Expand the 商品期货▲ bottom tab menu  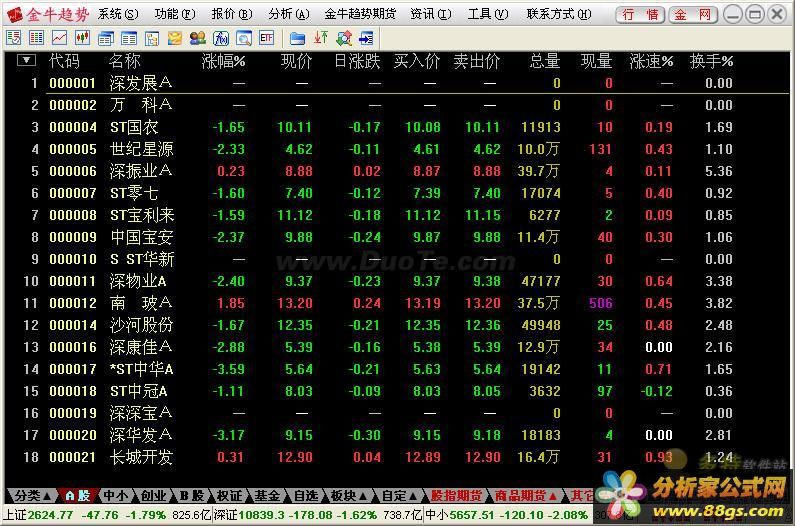point(526,495)
